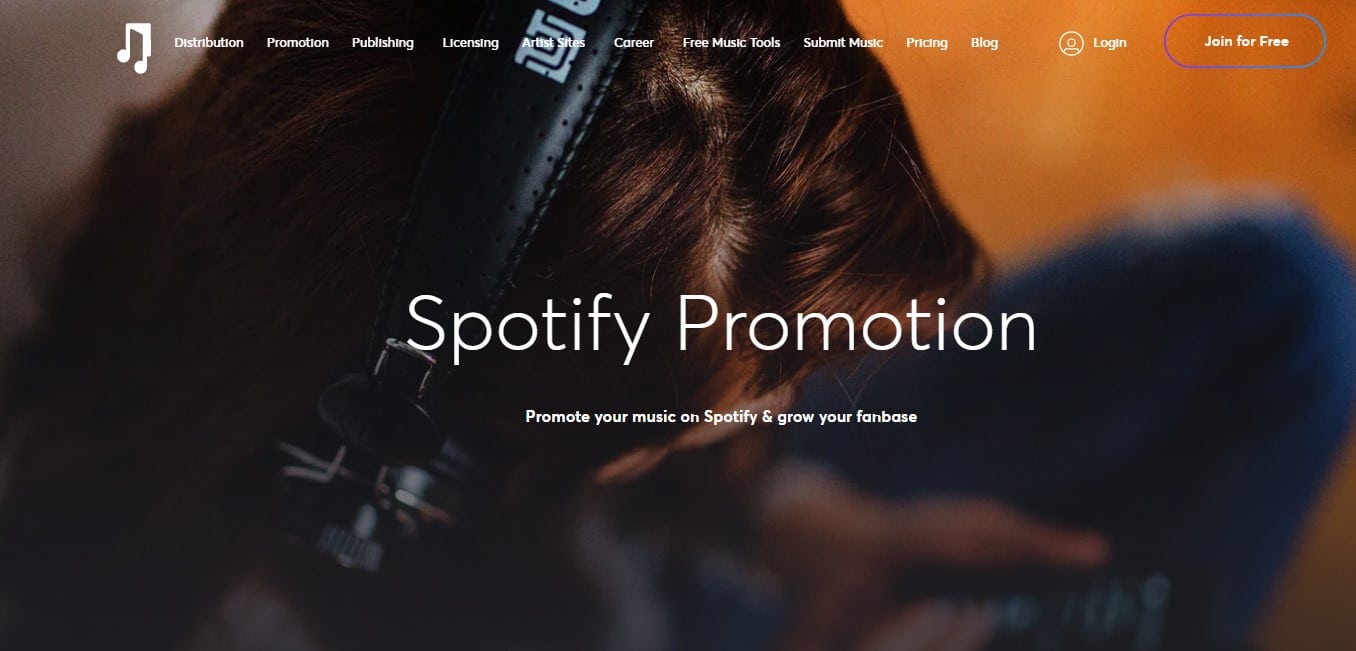1356x651 pixels.
Task: Click the user profile icon beside Login
Action: (1071, 43)
